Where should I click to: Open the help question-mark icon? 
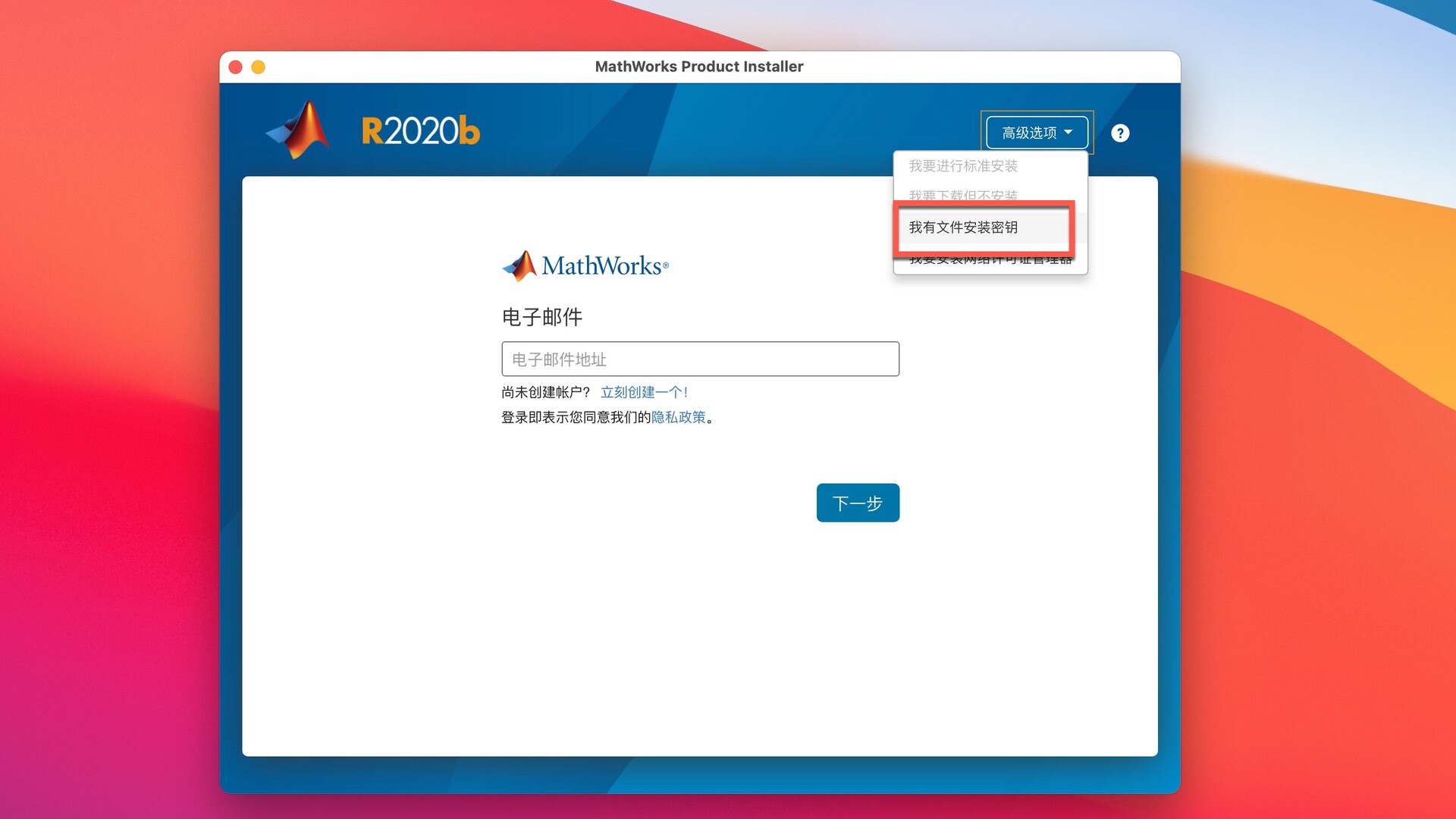pos(1121,133)
